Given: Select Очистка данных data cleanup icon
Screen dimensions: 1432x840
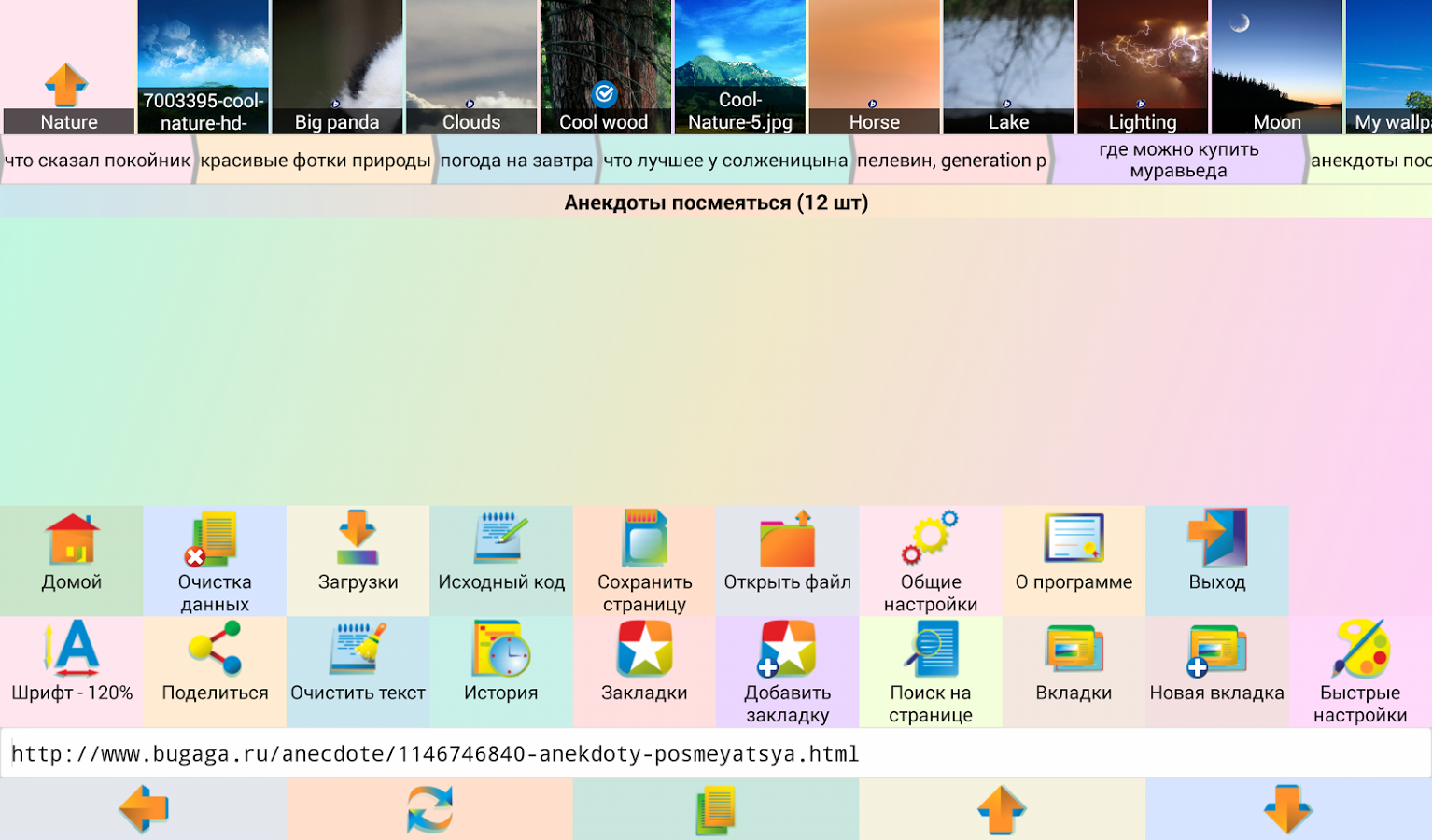Looking at the screenshot, I should [215, 560].
